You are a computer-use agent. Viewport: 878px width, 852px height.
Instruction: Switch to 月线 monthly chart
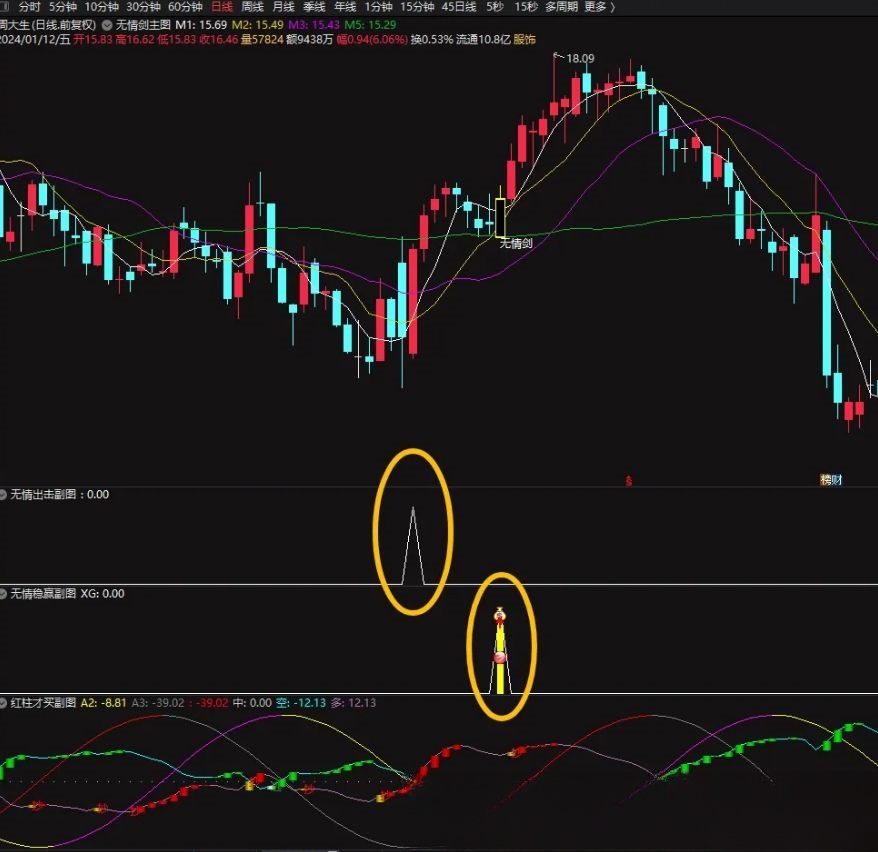[283, 7]
